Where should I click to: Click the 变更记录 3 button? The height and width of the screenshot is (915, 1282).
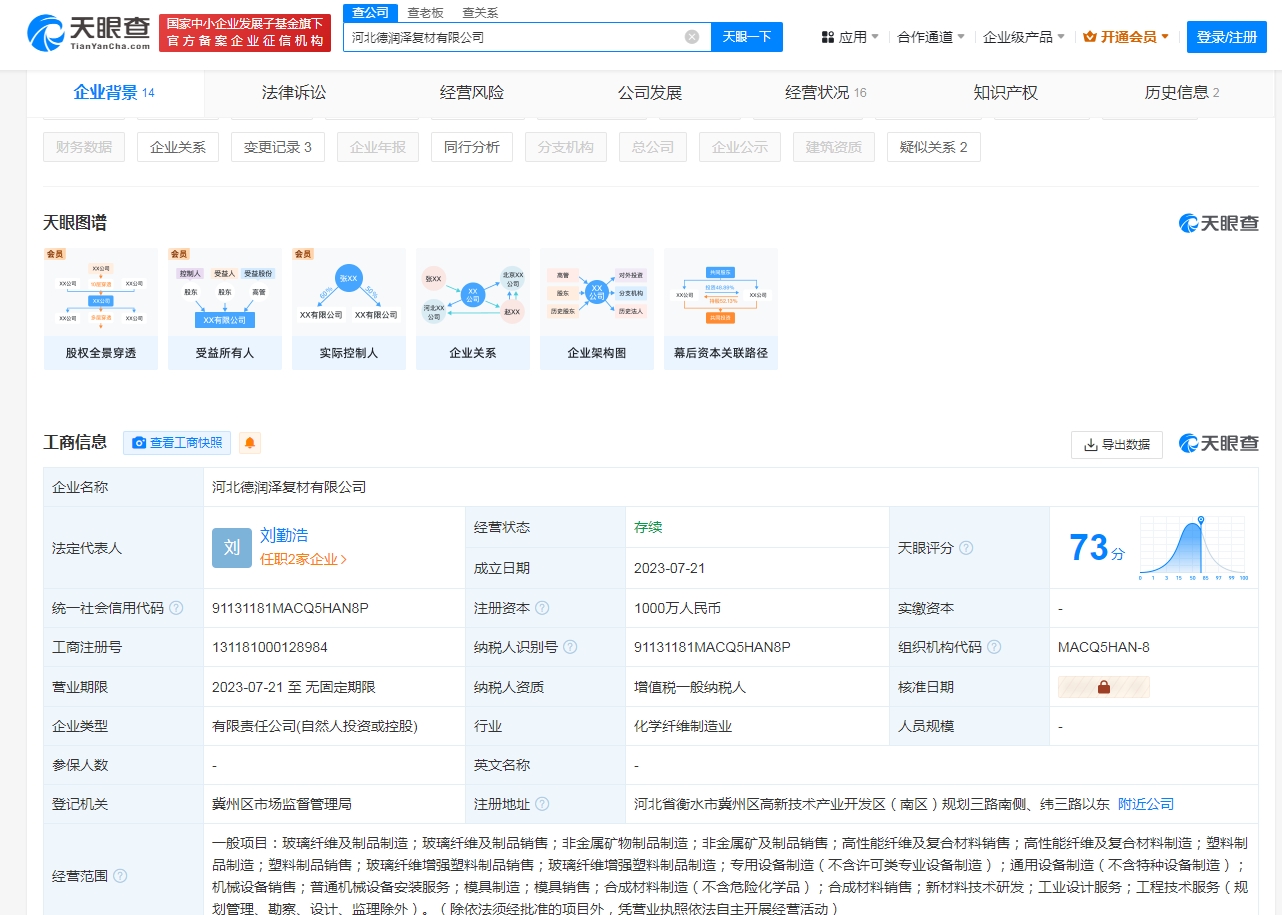278,147
